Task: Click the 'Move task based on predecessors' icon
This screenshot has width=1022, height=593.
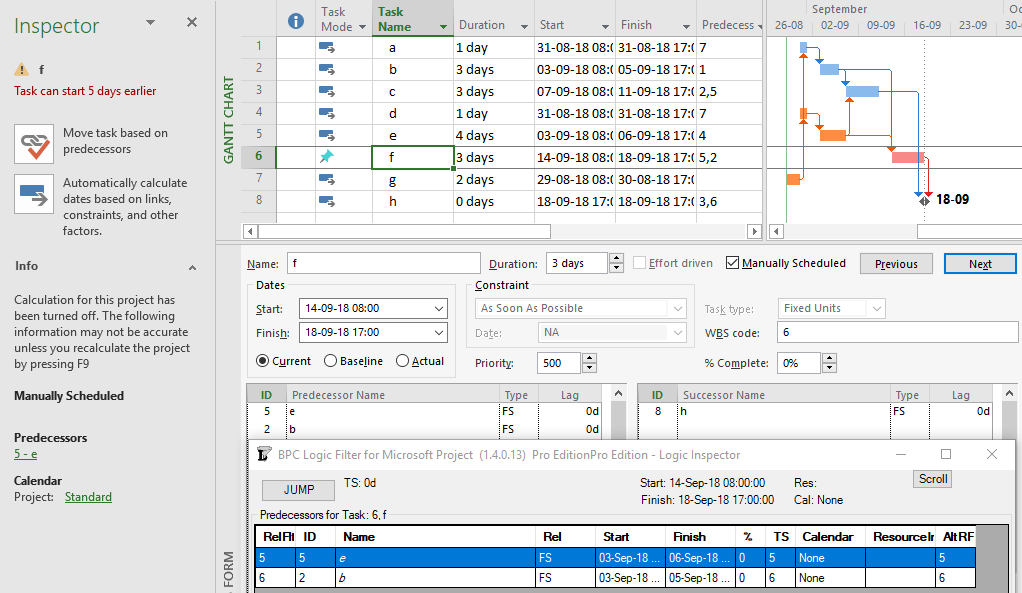Action: [34, 144]
